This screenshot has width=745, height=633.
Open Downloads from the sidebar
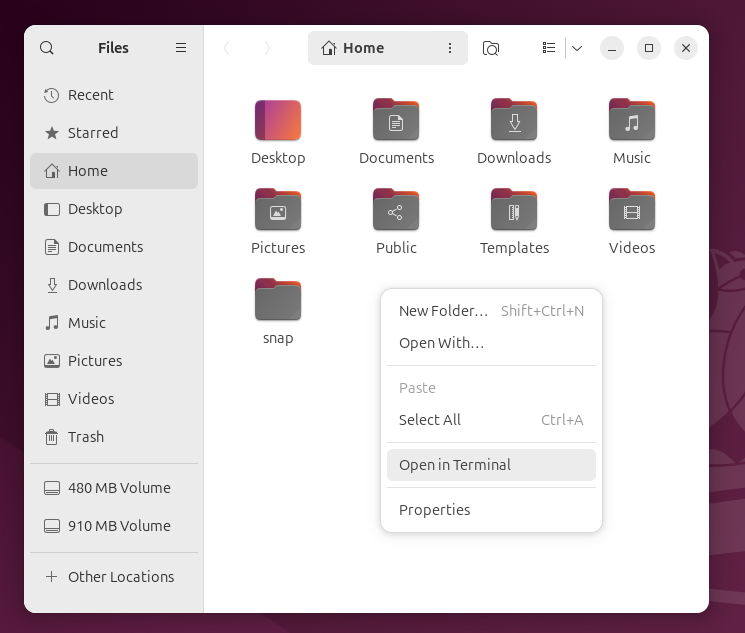[x=114, y=285]
